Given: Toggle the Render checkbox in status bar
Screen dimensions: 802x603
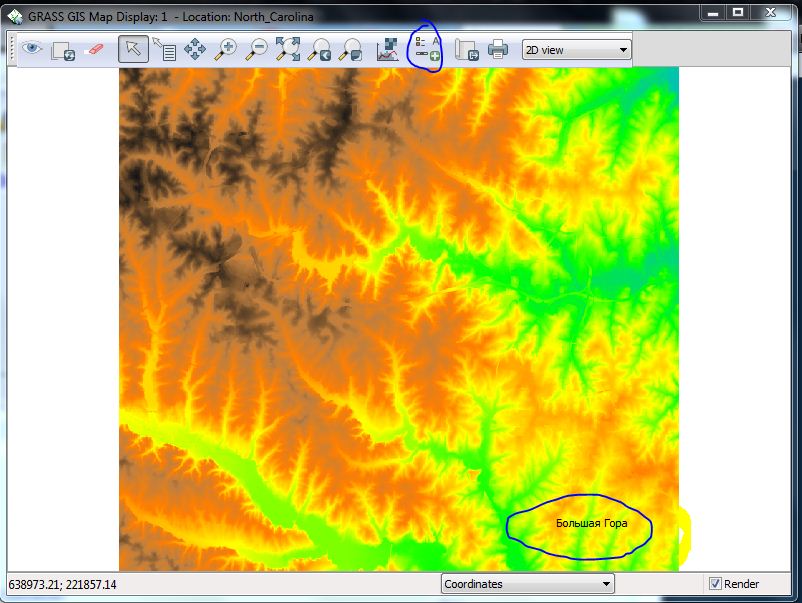Looking at the screenshot, I should pyautogui.click(x=714, y=583).
